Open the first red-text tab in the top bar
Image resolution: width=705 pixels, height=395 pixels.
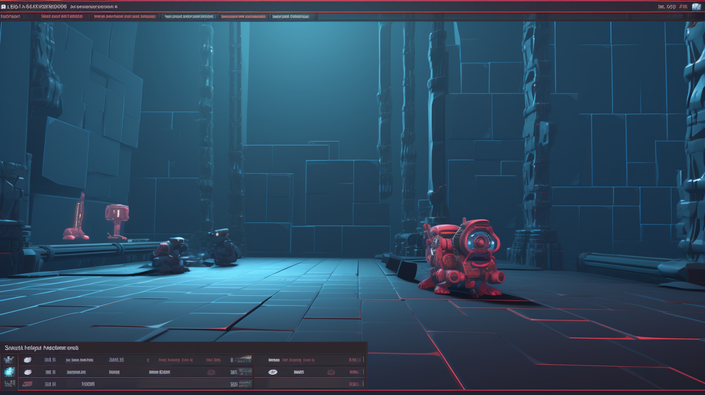pyautogui.click(x=62, y=17)
